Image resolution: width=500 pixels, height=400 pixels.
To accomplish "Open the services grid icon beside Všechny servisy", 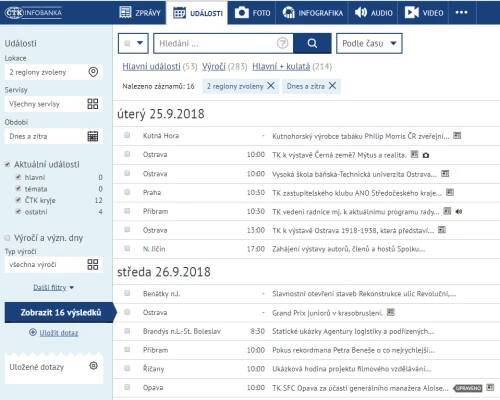I will 93,104.
